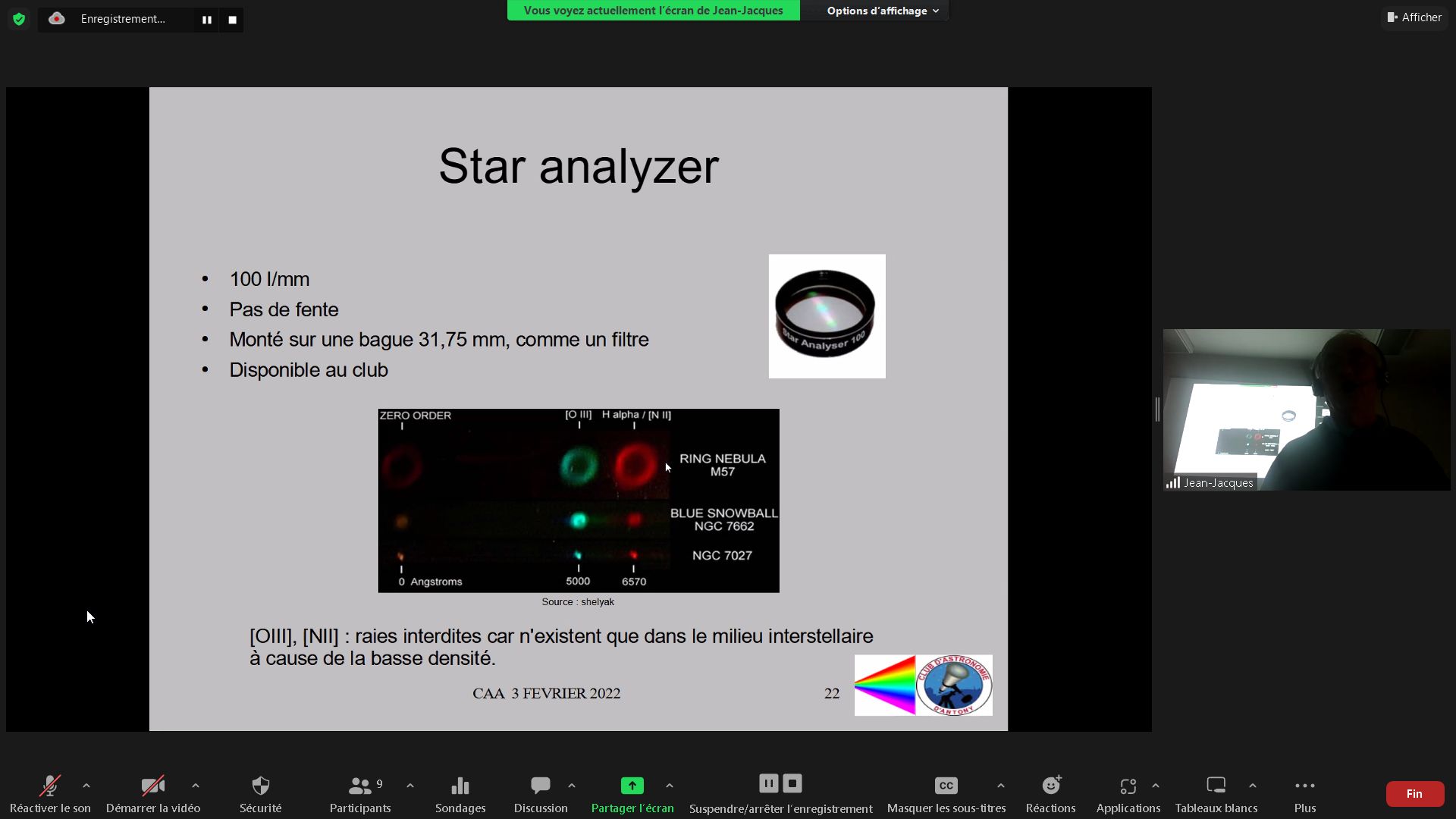Expand subtitle options arrow beside CC
The height and width of the screenshot is (819, 1456).
pyautogui.click(x=1001, y=786)
